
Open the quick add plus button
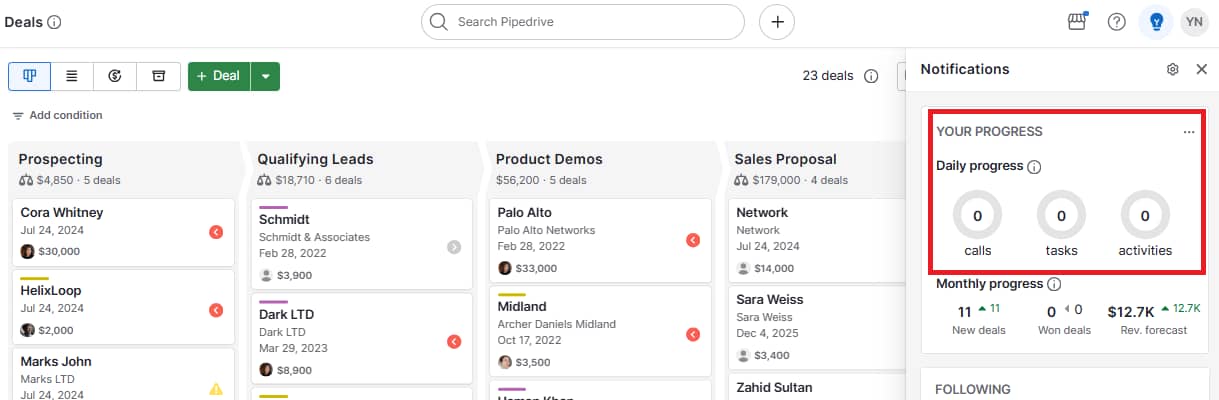click(777, 22)
